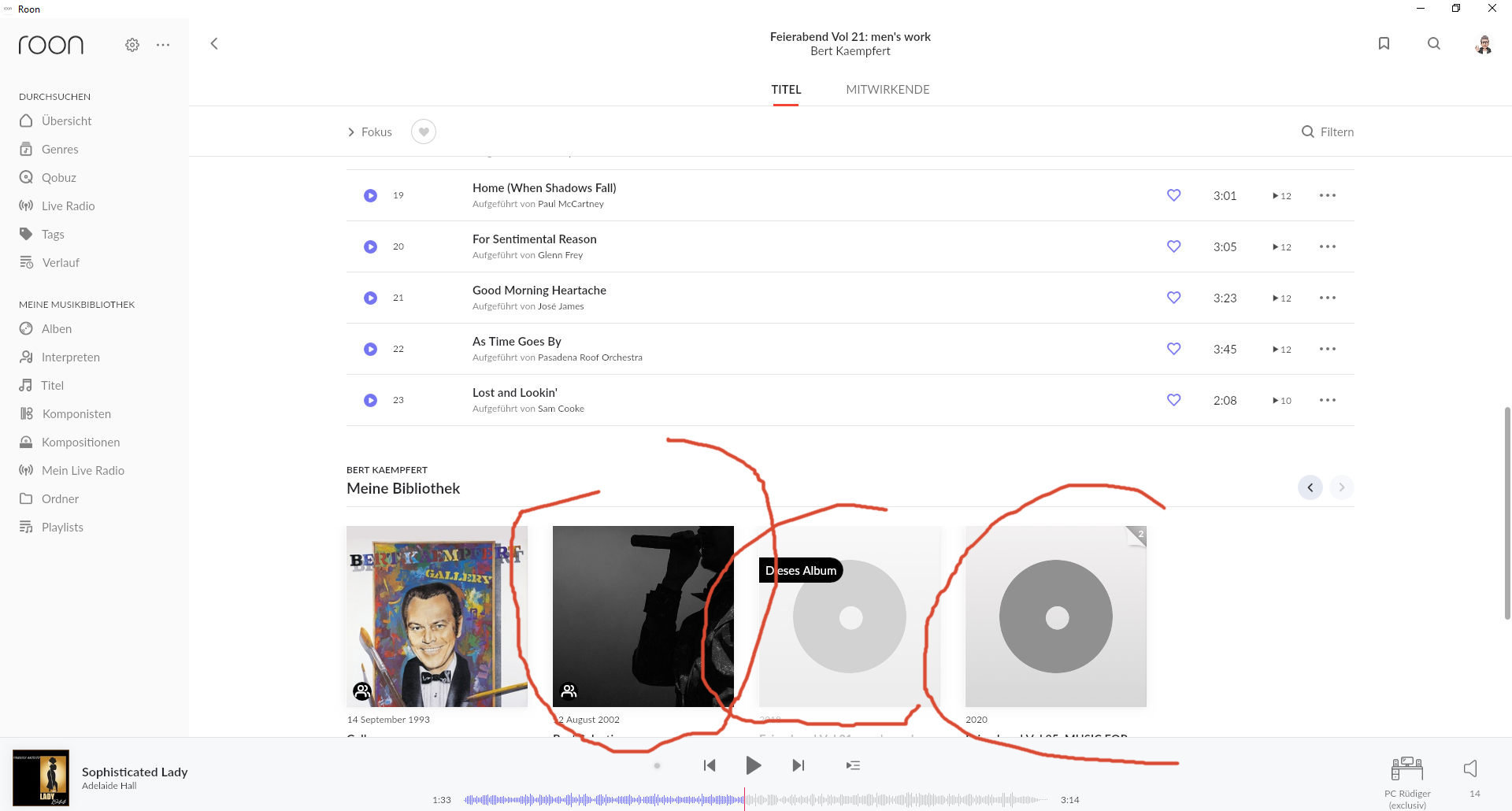The height and width of the screenshot is (811, 1512).
Task: Open more options for Home (When Shadows Fall)
Action: [x=1328, y=195]
